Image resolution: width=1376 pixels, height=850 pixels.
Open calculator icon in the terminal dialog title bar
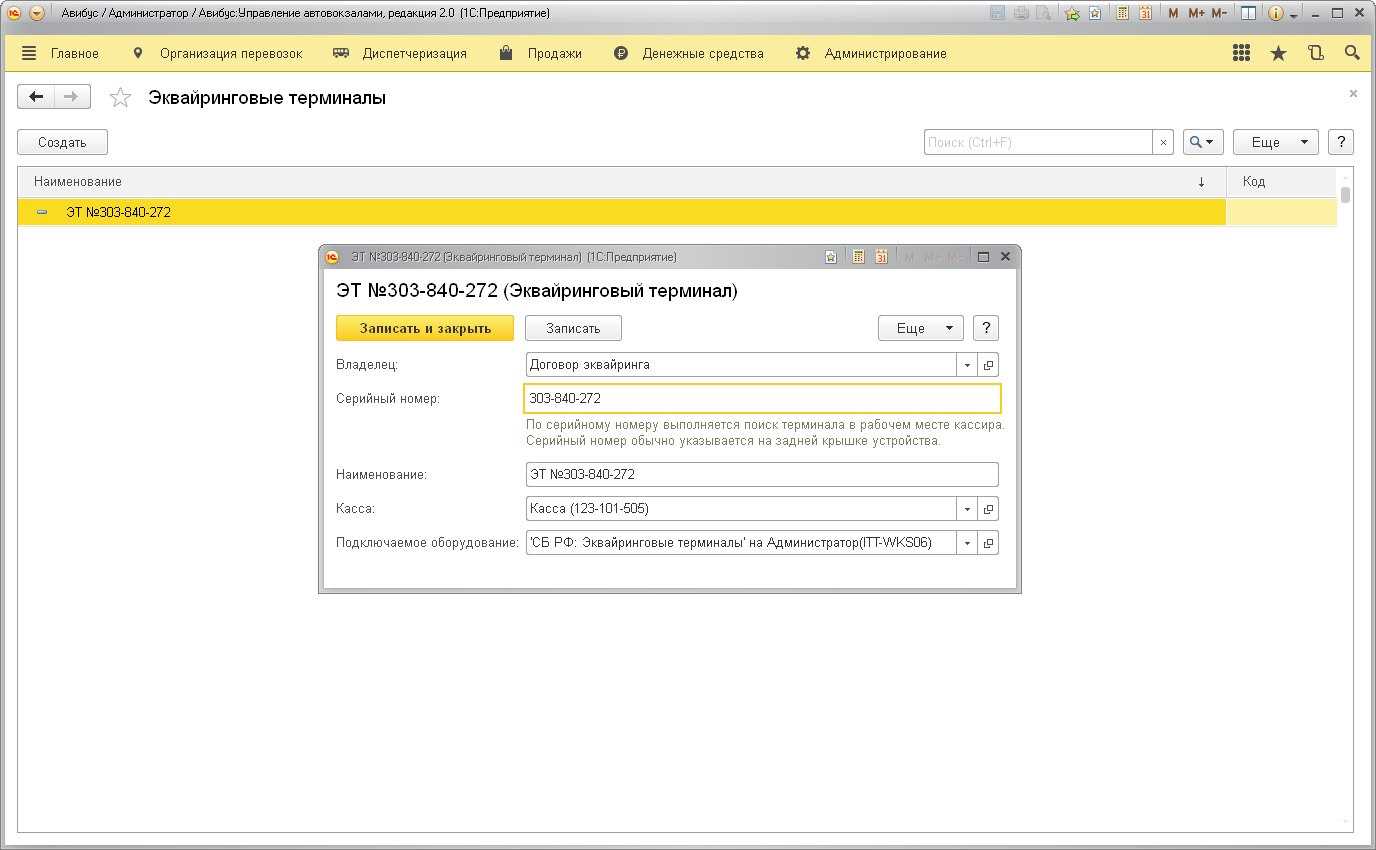(x=858, y=257)
